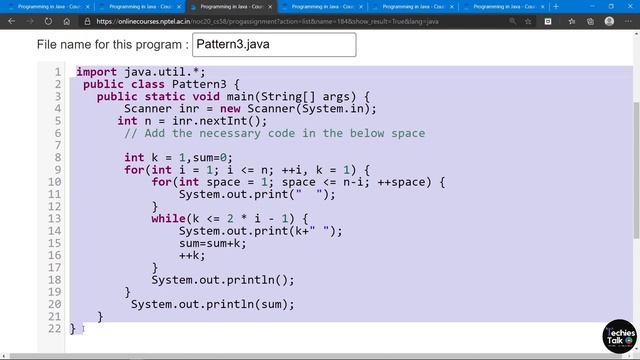Image resolution: width=640 pixels, height=360 pixels.
Task: Reload the NPTEL assignment page
Action: click(48, 21)
